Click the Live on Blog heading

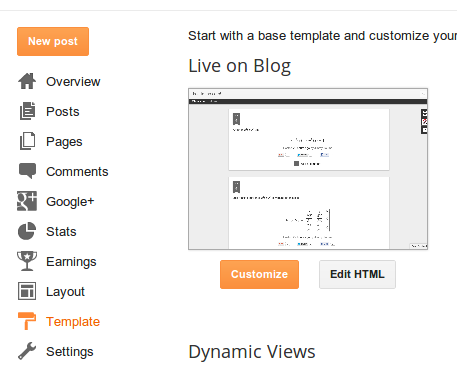click(x=239, y=66)
